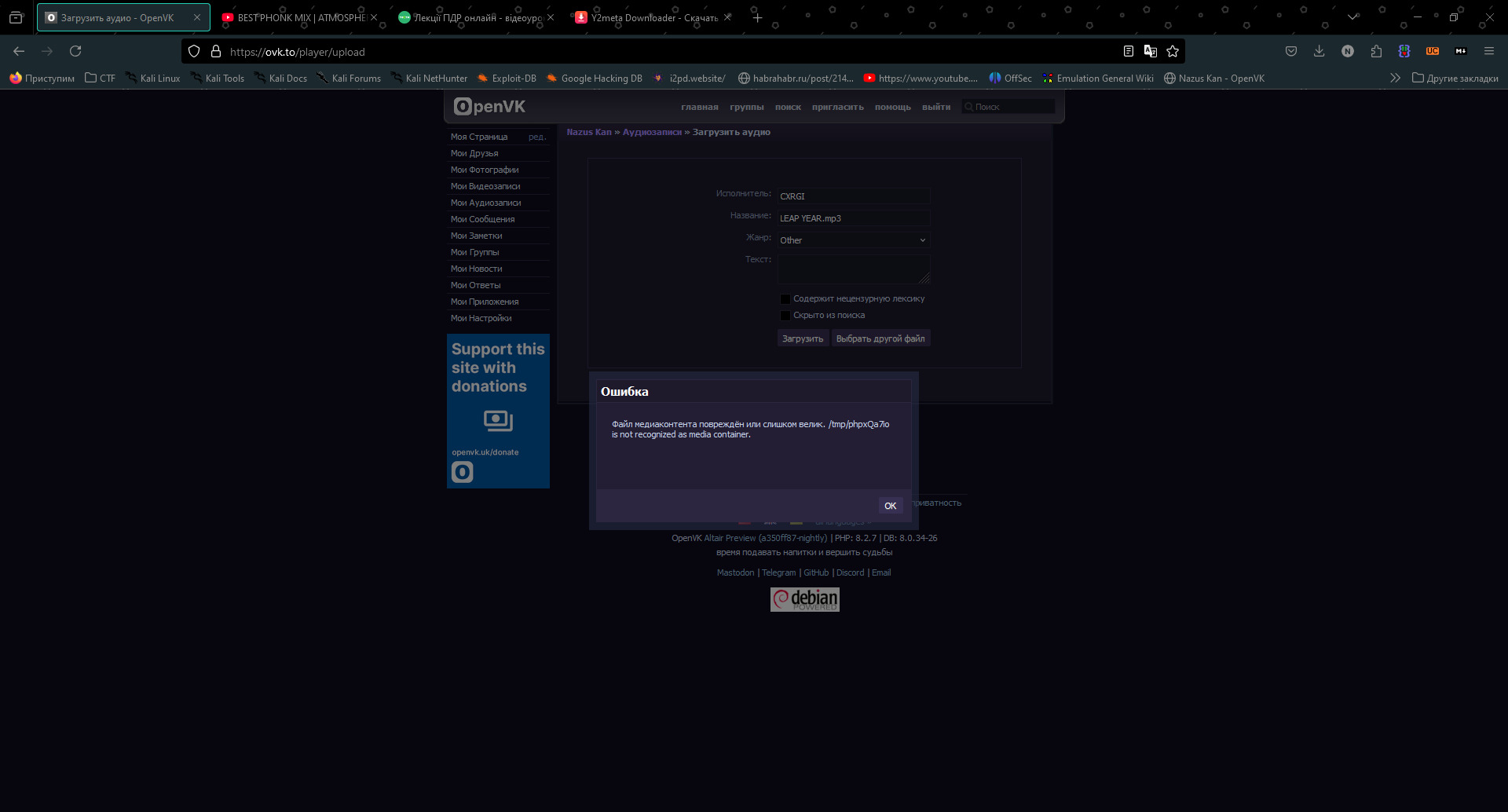
Task: Open главная in the OpenVK header menu
Action: [700, 107]
